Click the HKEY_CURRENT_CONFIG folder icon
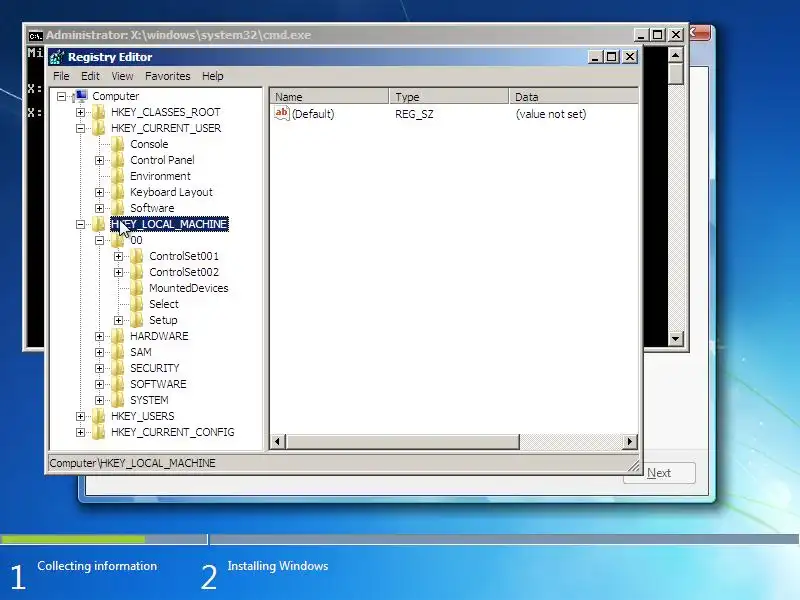 coord(98,432)
